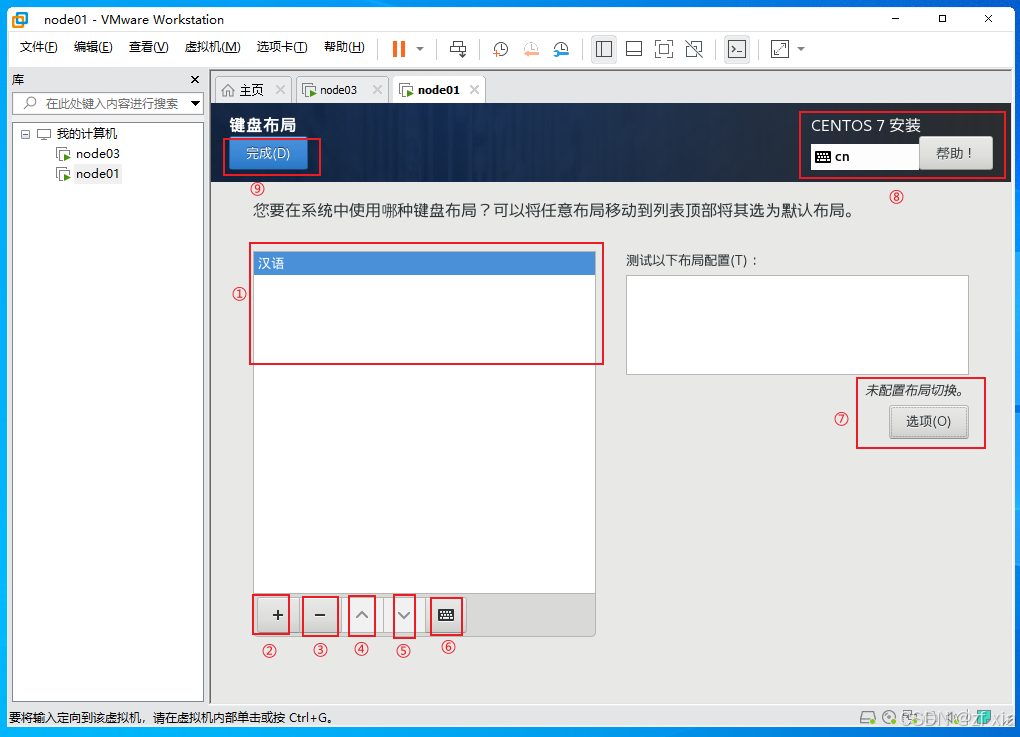Click the cn keyboard layout indicator
The image size is (1020, 737).
[865, 157]
